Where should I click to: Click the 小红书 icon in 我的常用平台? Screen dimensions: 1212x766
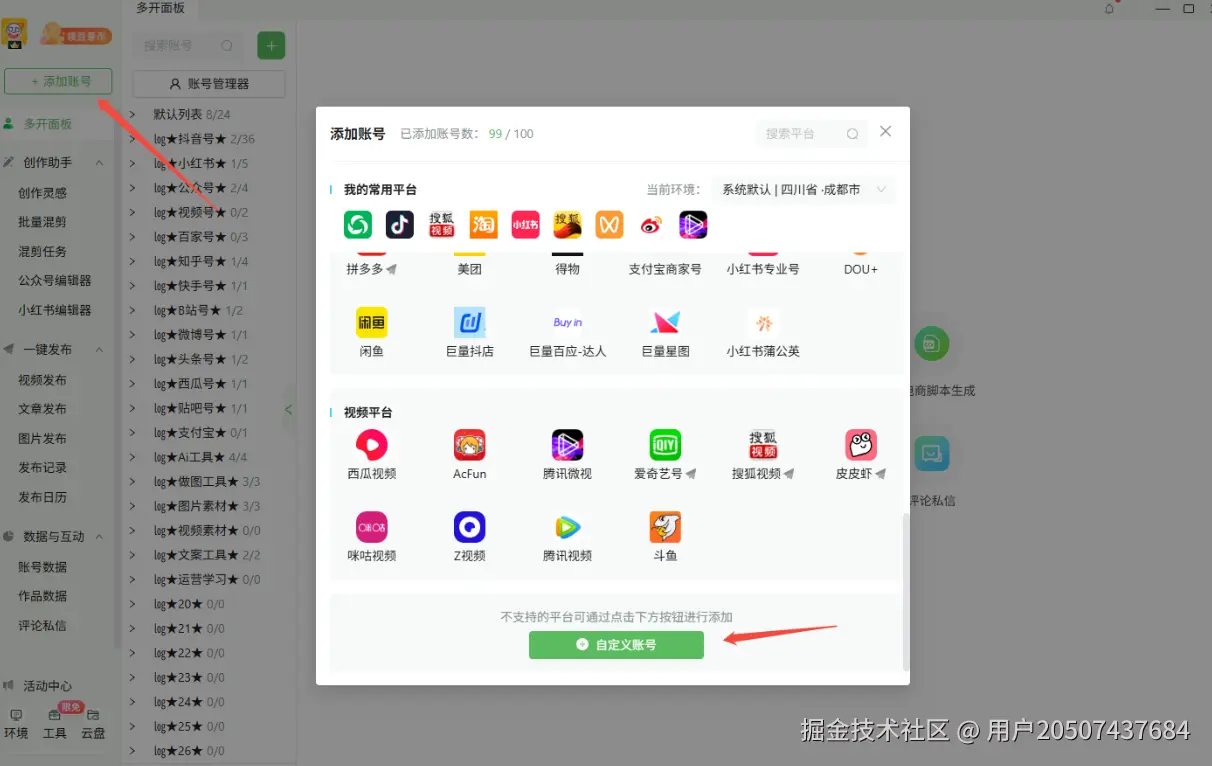click(526, 224)
